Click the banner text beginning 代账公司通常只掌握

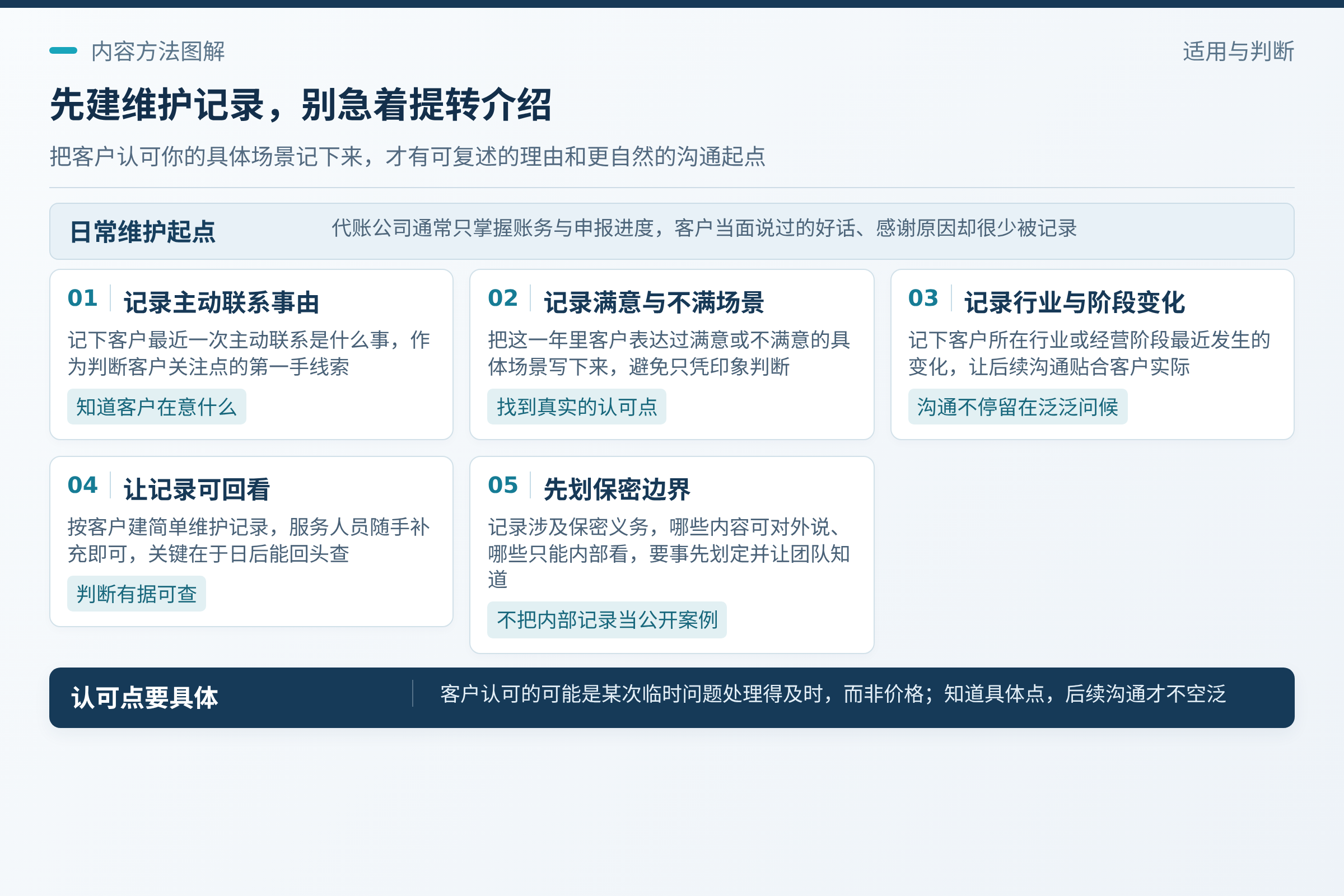704,228
